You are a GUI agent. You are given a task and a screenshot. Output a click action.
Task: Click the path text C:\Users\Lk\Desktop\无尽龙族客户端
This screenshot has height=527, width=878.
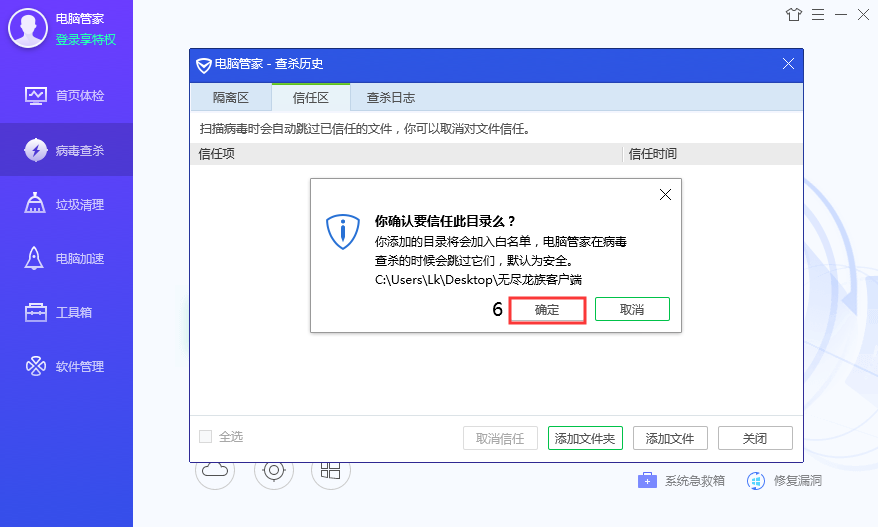click(x=478, y=279)
